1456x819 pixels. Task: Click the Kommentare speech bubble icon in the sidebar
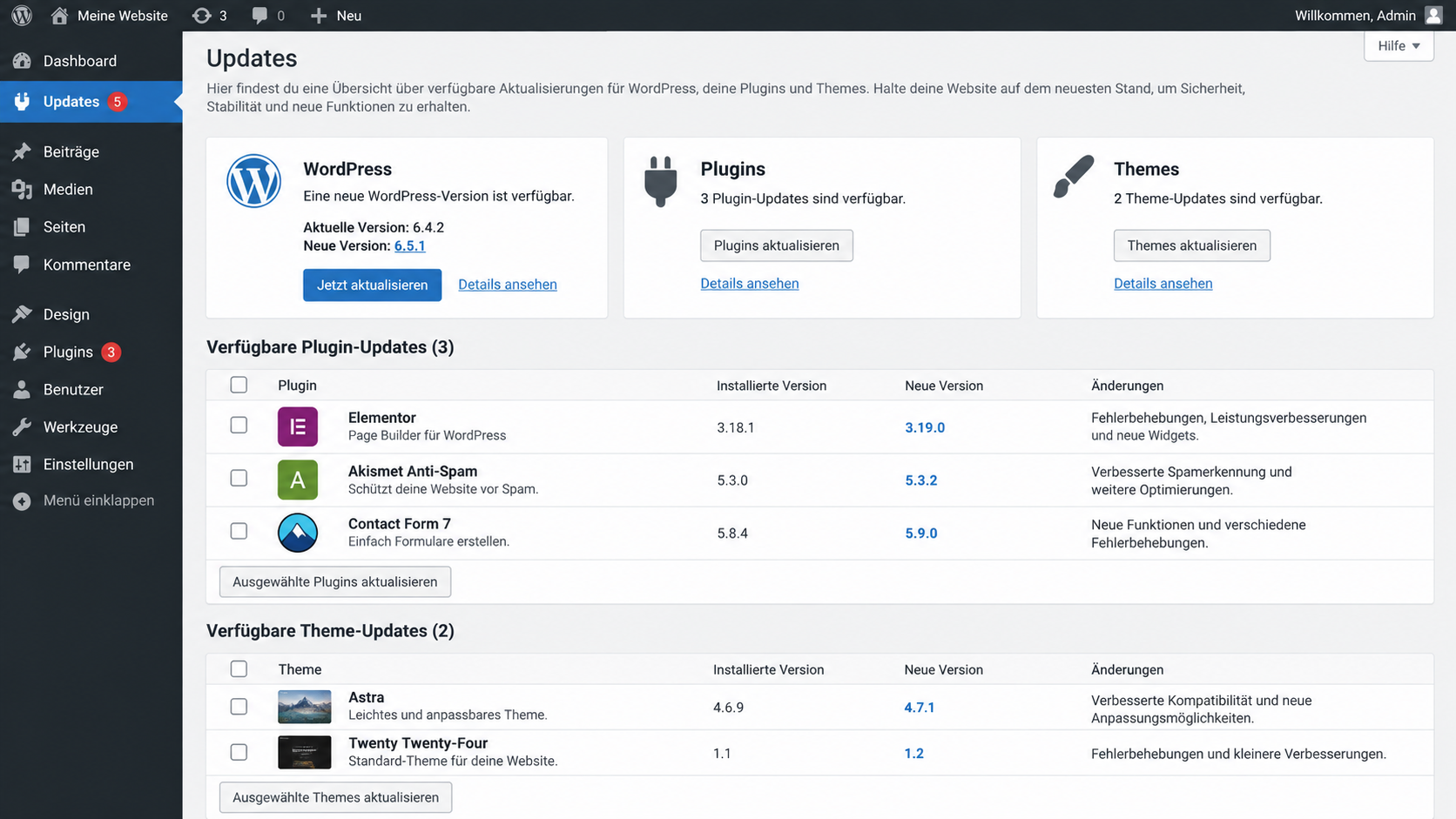(22, 265)
